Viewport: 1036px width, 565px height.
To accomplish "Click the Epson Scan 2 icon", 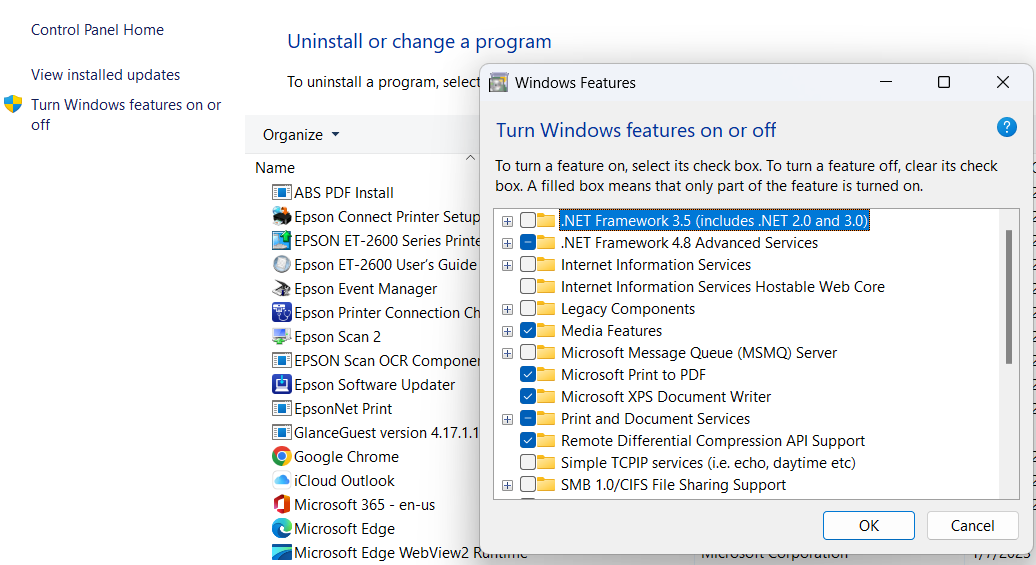I will point(281,337).
